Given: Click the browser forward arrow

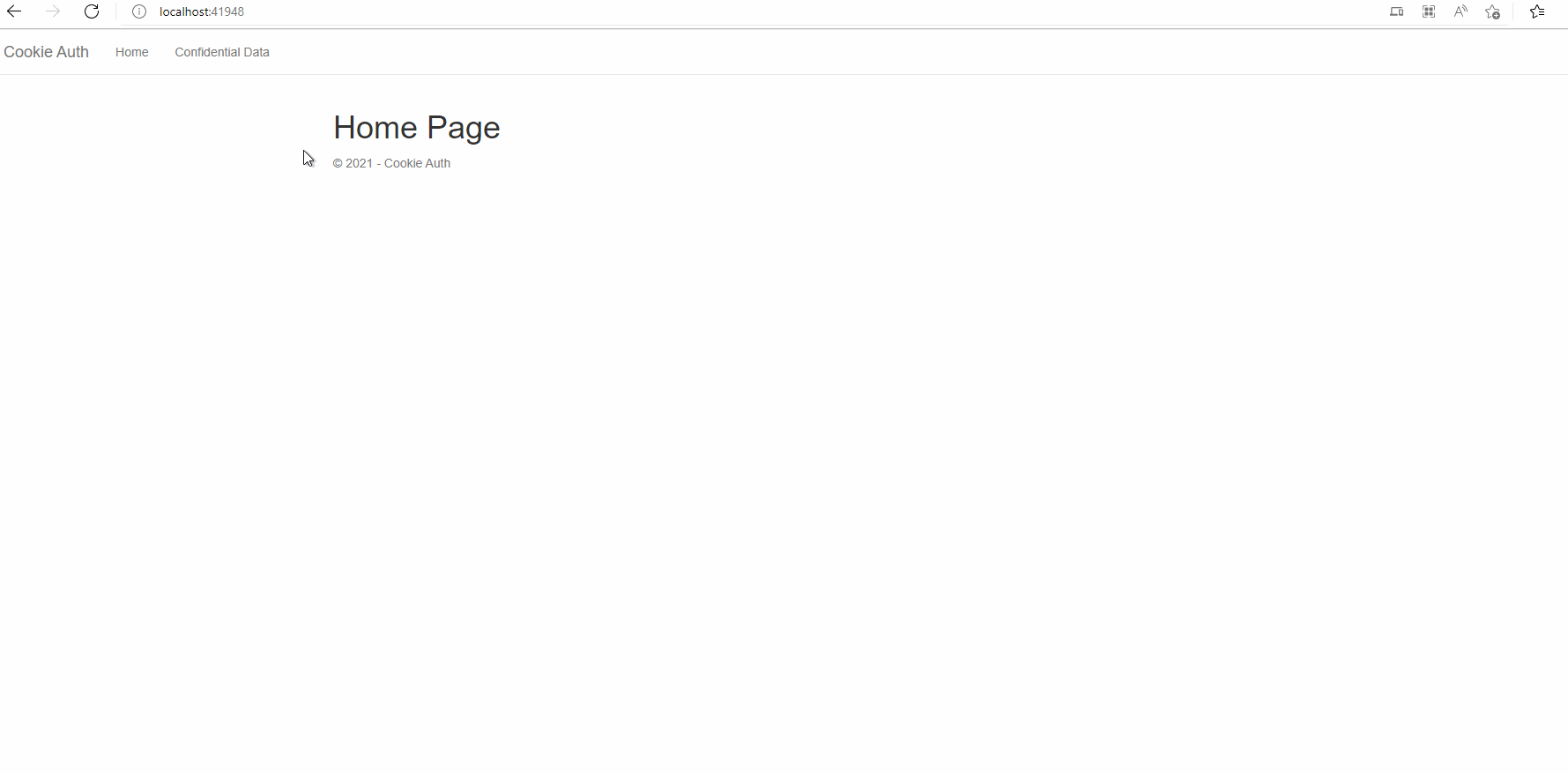Looking at the screenshot, I should [x=54, y=11].
